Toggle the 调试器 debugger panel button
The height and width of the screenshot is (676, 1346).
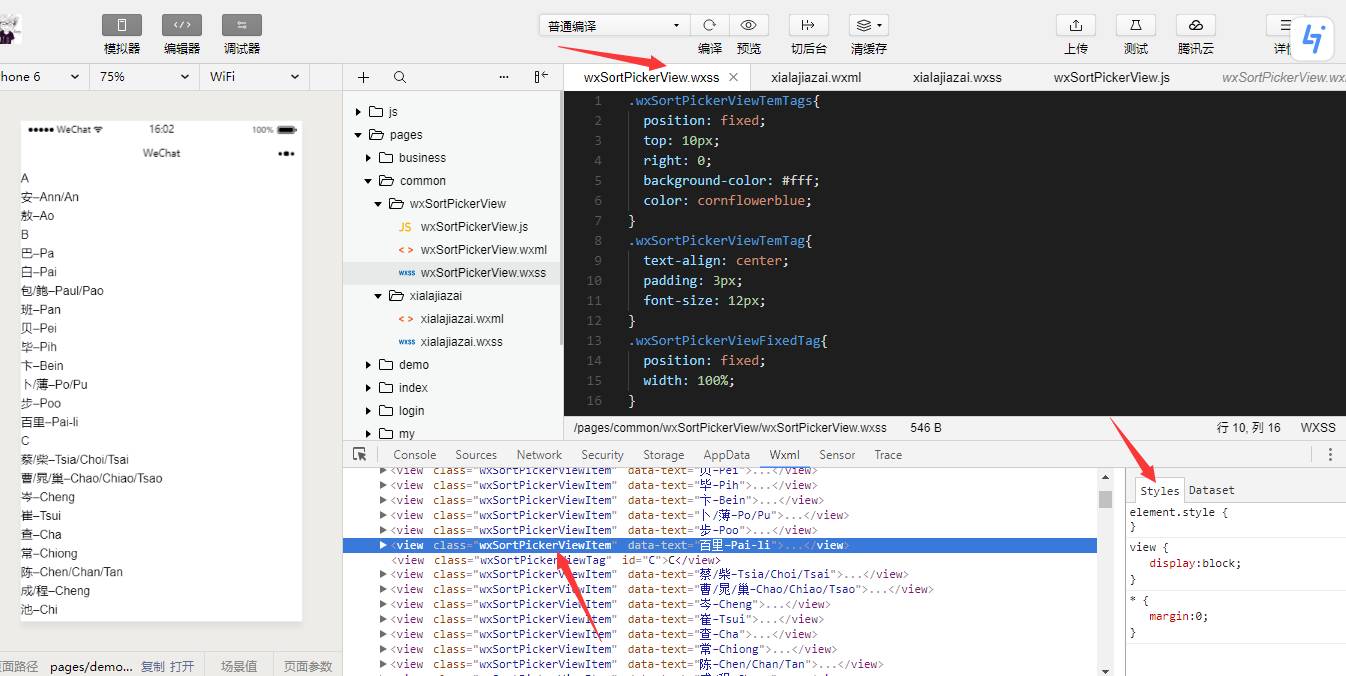click(x=242, y=25)
